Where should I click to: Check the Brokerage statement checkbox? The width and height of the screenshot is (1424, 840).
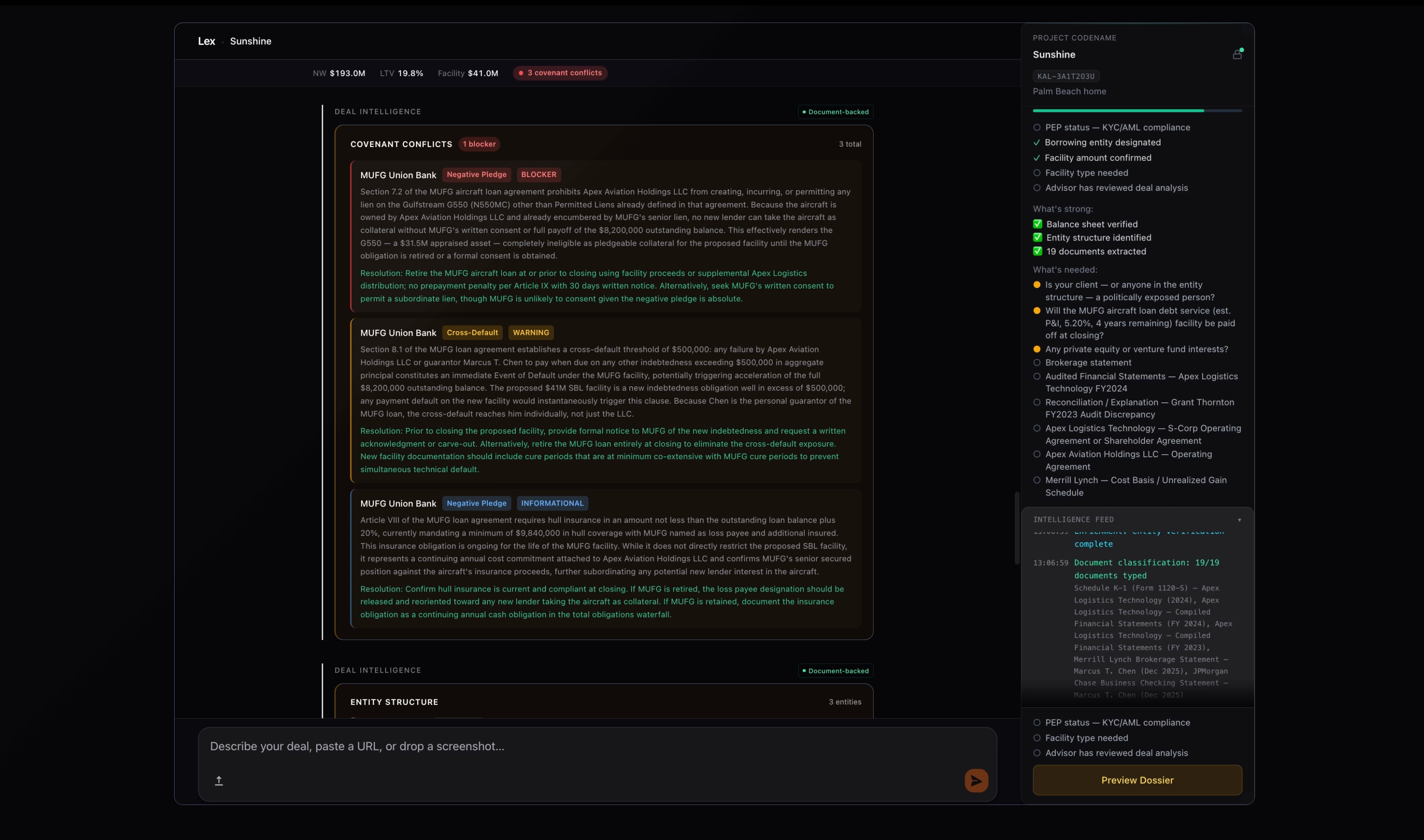click(x=1037, y=362)
